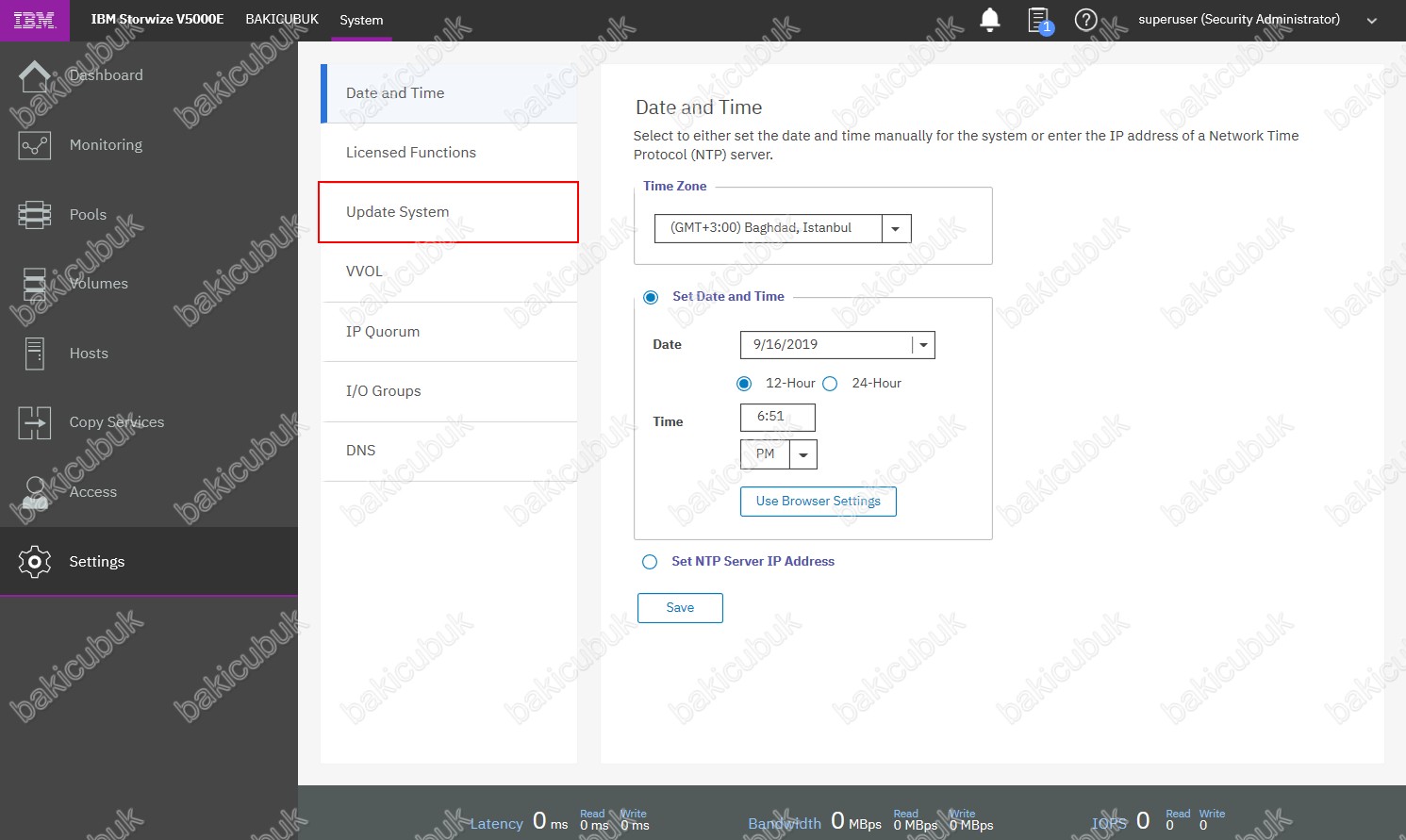Select the Set Date and Time radio button
This screenshot has height=840, width=1406.
(651, 297)
